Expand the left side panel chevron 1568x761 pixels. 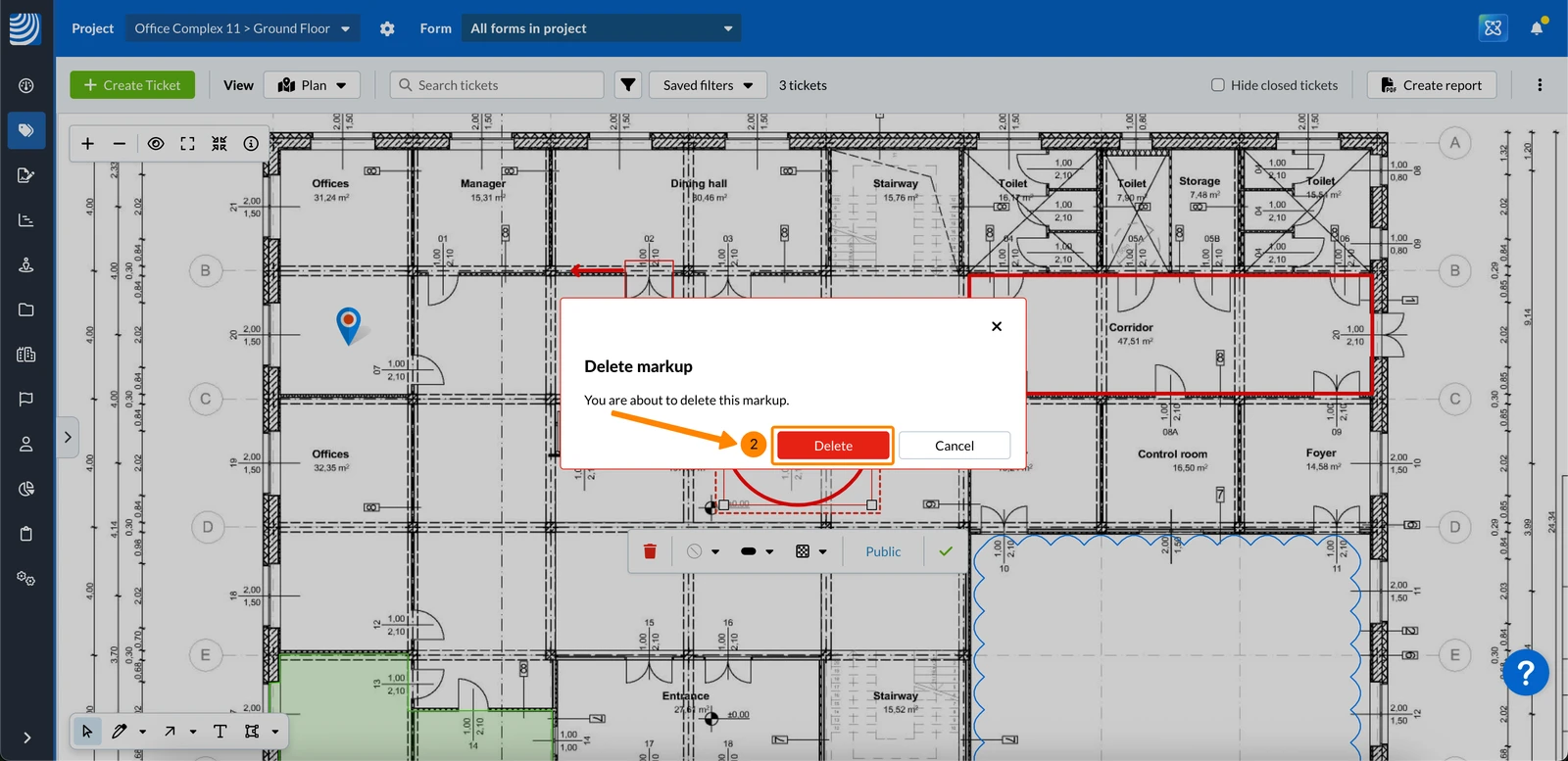[68, 437]
